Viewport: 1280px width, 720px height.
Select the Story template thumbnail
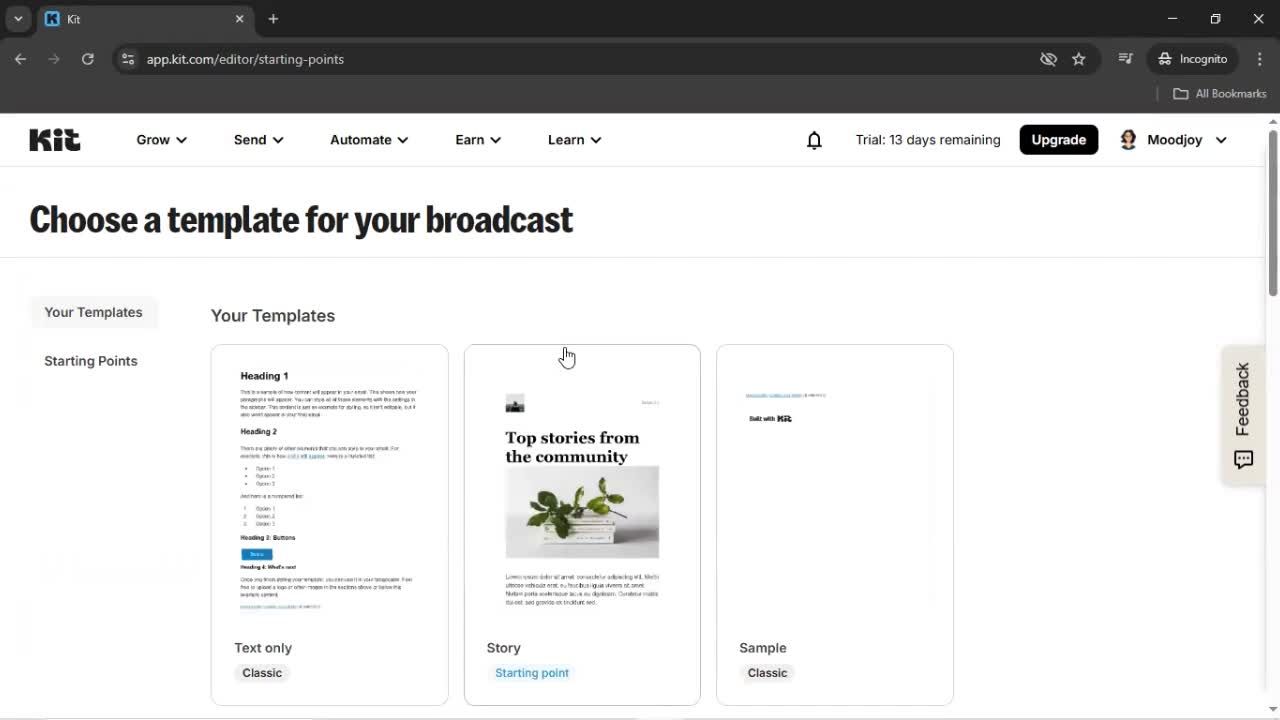pyautogui.click(x=582, y=490)
